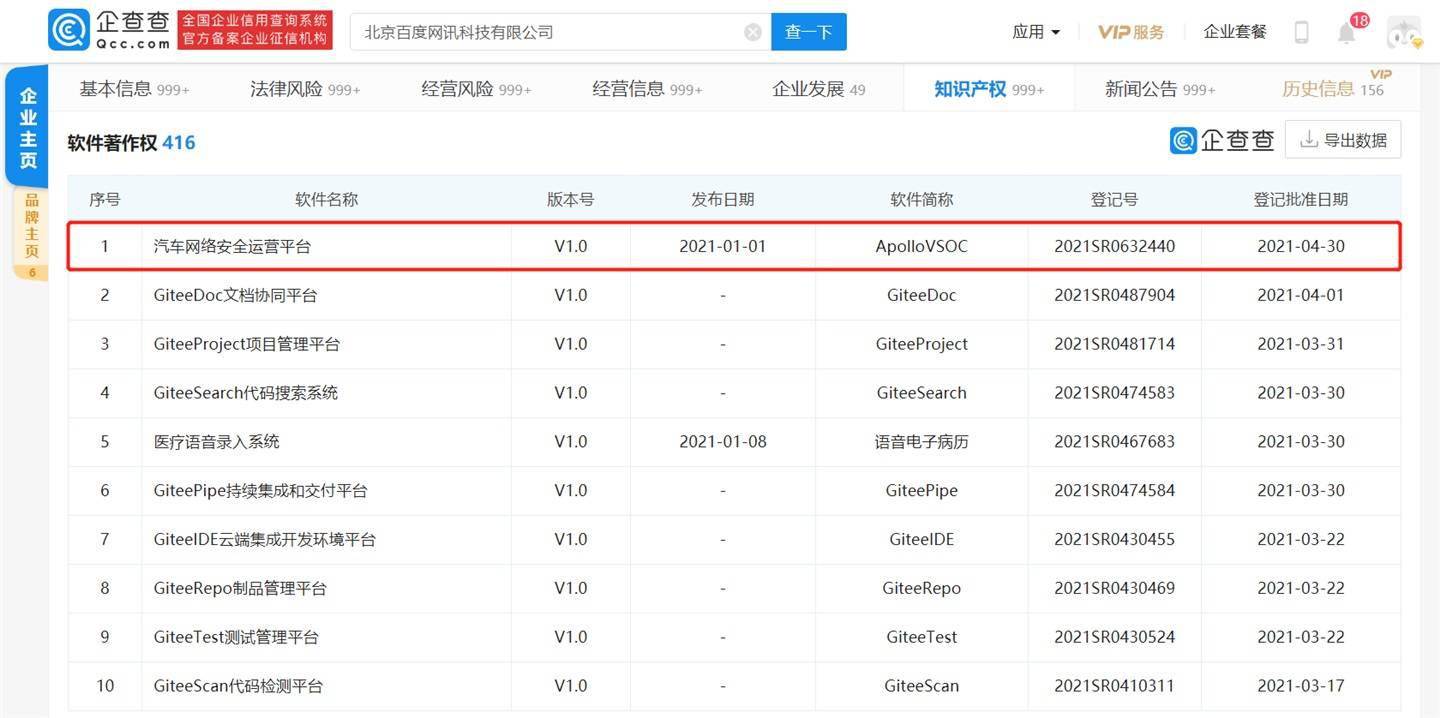Open the user avatar menu
This screenshot has height=718, width=1440.
(x=1404, y=32)
